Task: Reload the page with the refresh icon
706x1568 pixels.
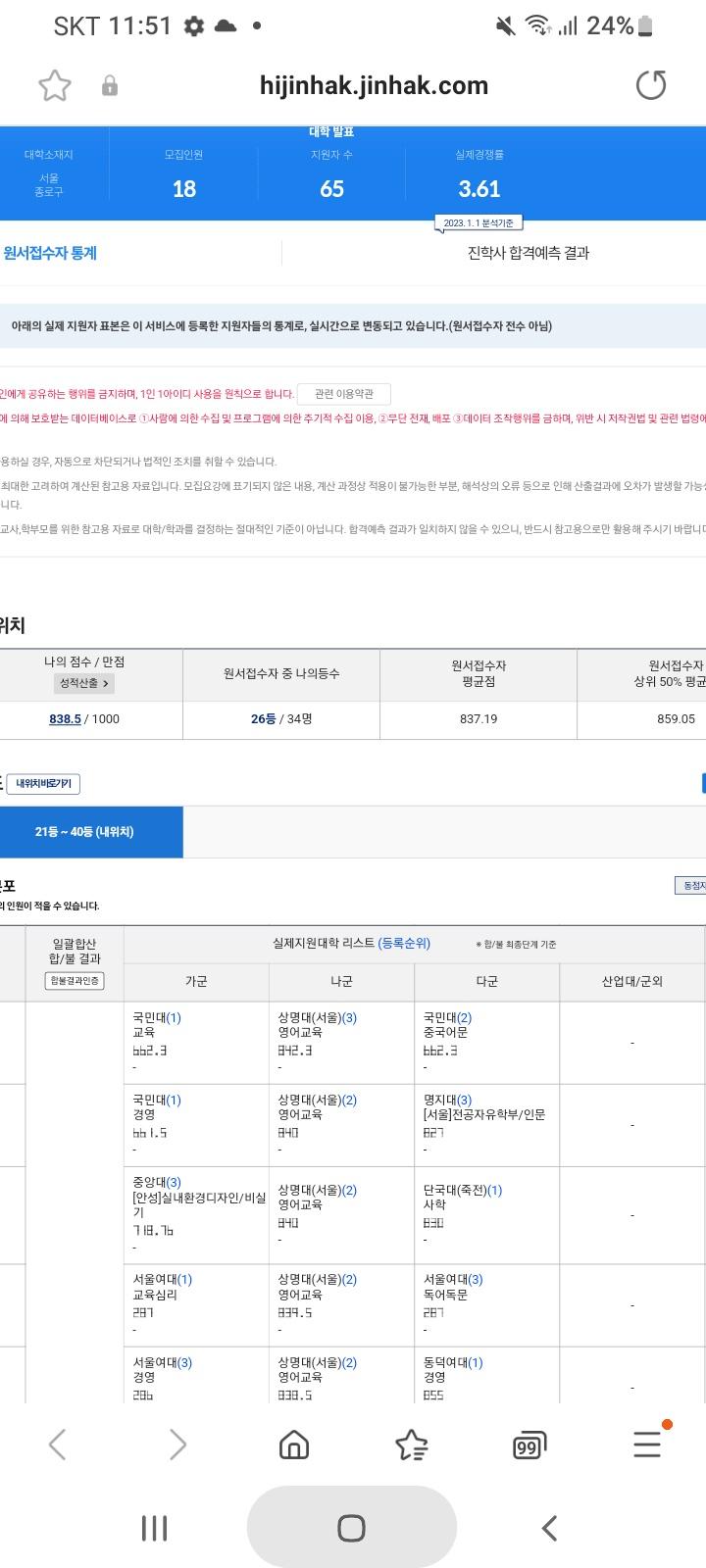Action: click(x=650, y=86)
